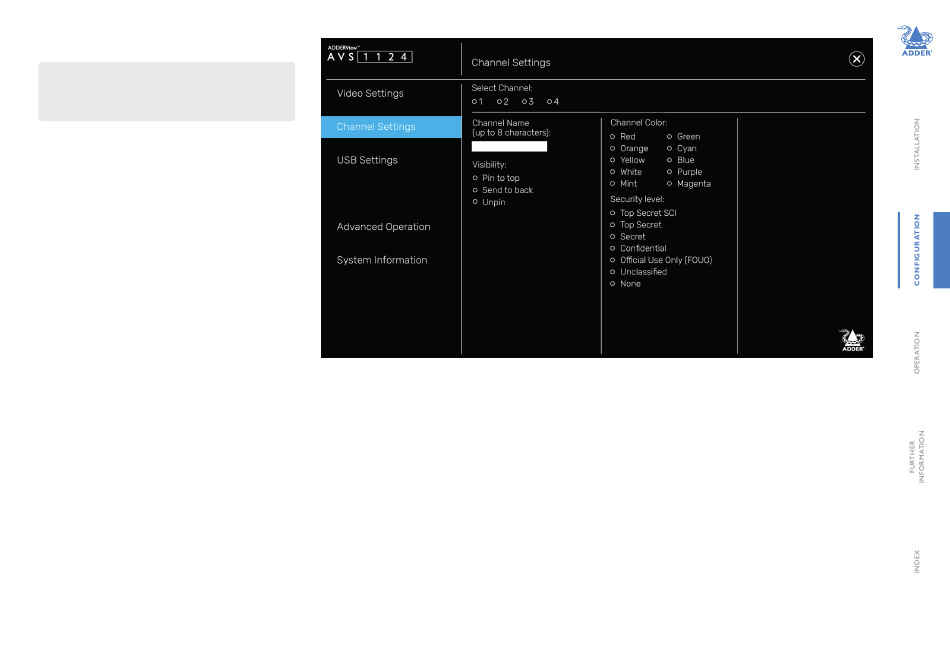Select channel 3 radio button

(x=524, y=102)
